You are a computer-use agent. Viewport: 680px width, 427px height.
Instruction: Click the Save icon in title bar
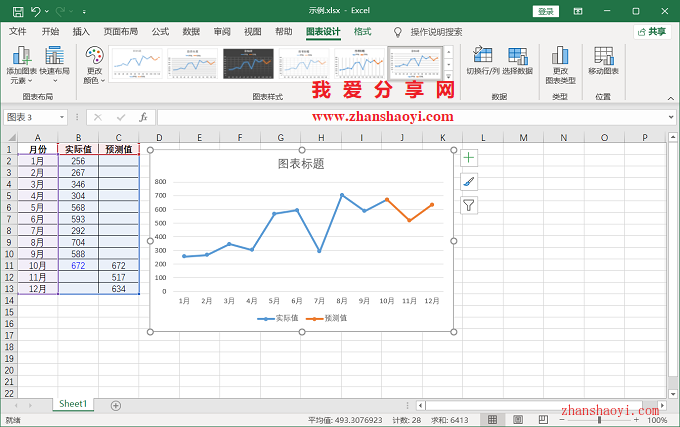coord(18,11)
